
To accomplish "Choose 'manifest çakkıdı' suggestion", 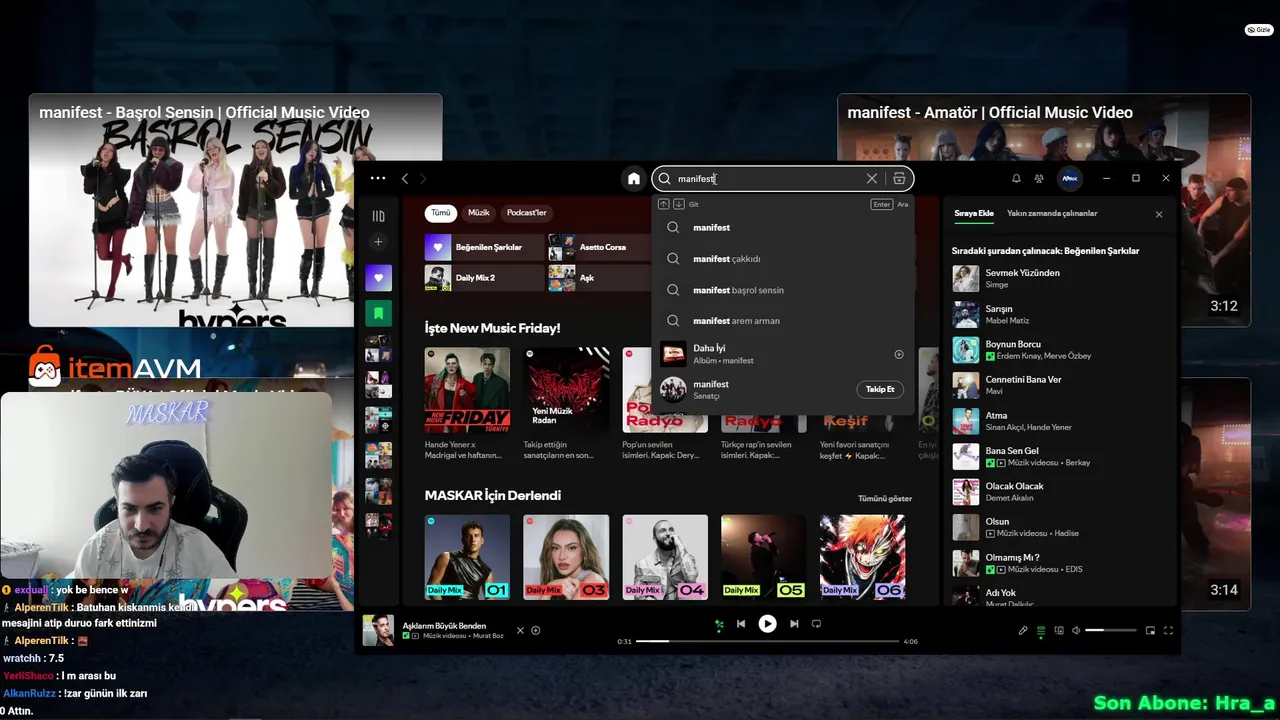I will click(x=782, y=259).
